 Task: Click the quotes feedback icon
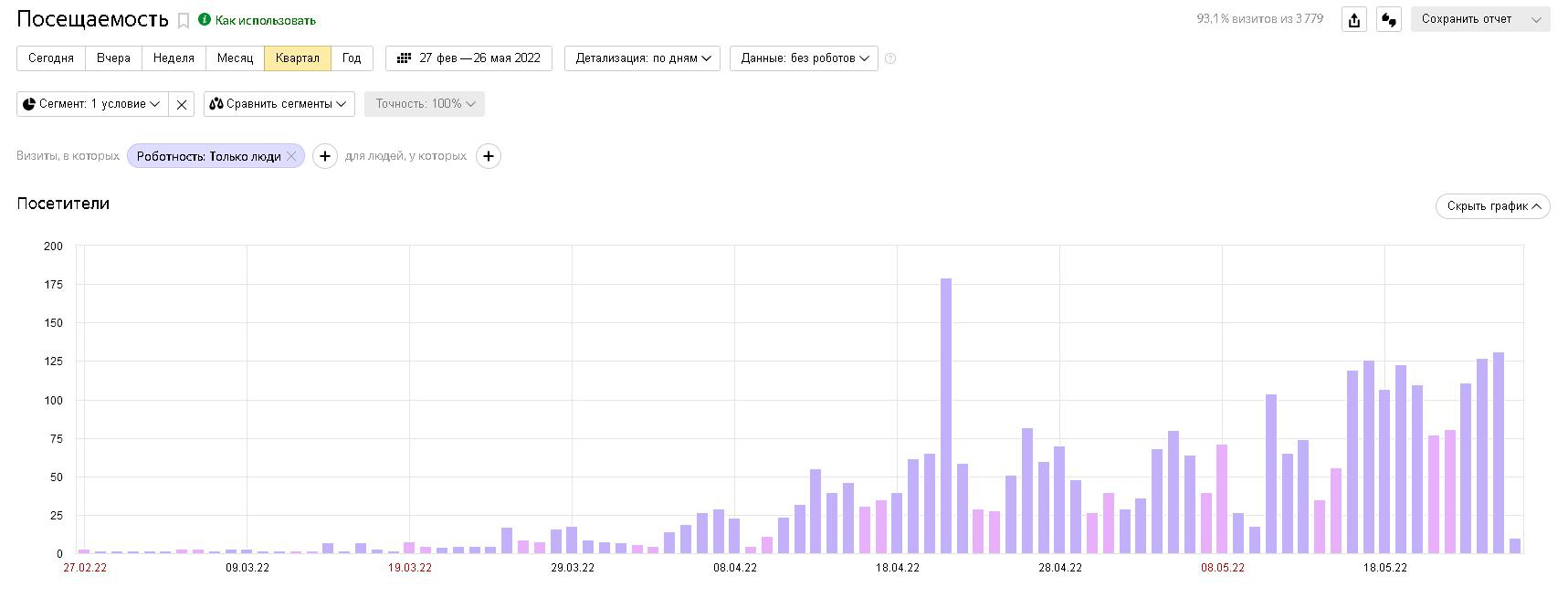coord(1389,20)
